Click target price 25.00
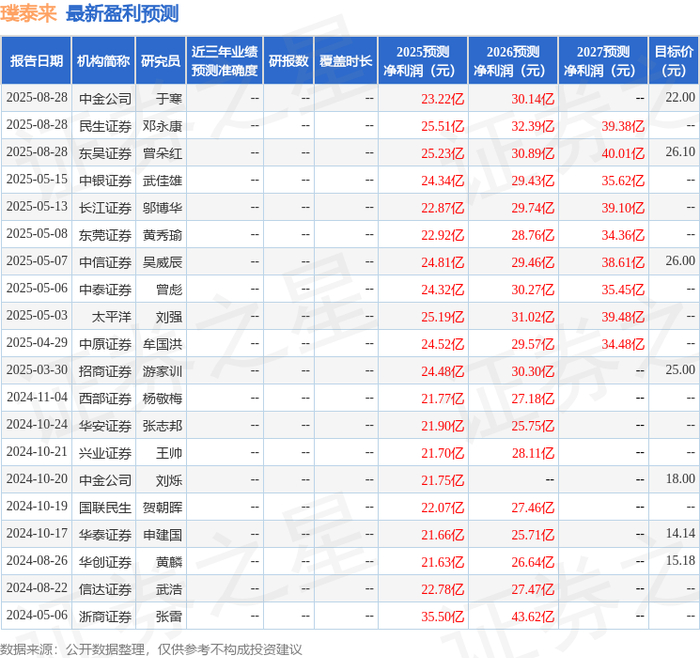The image size is (700, 658). click(680, 370)
